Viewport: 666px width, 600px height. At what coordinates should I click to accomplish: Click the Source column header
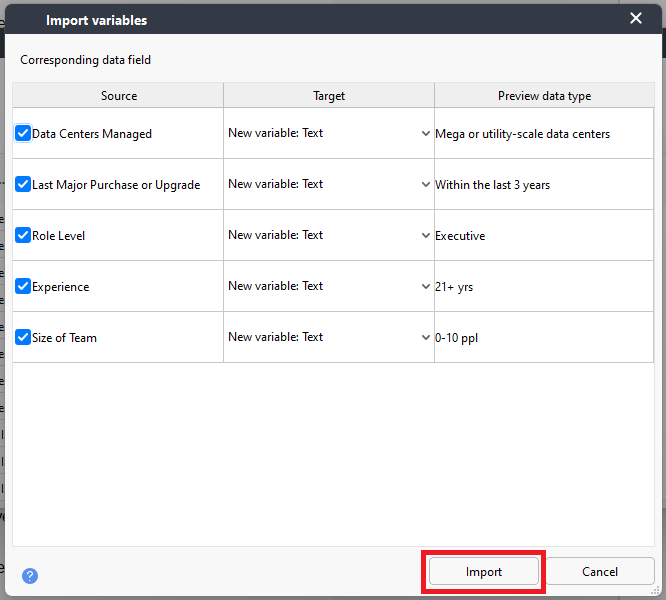click(118, 96)
